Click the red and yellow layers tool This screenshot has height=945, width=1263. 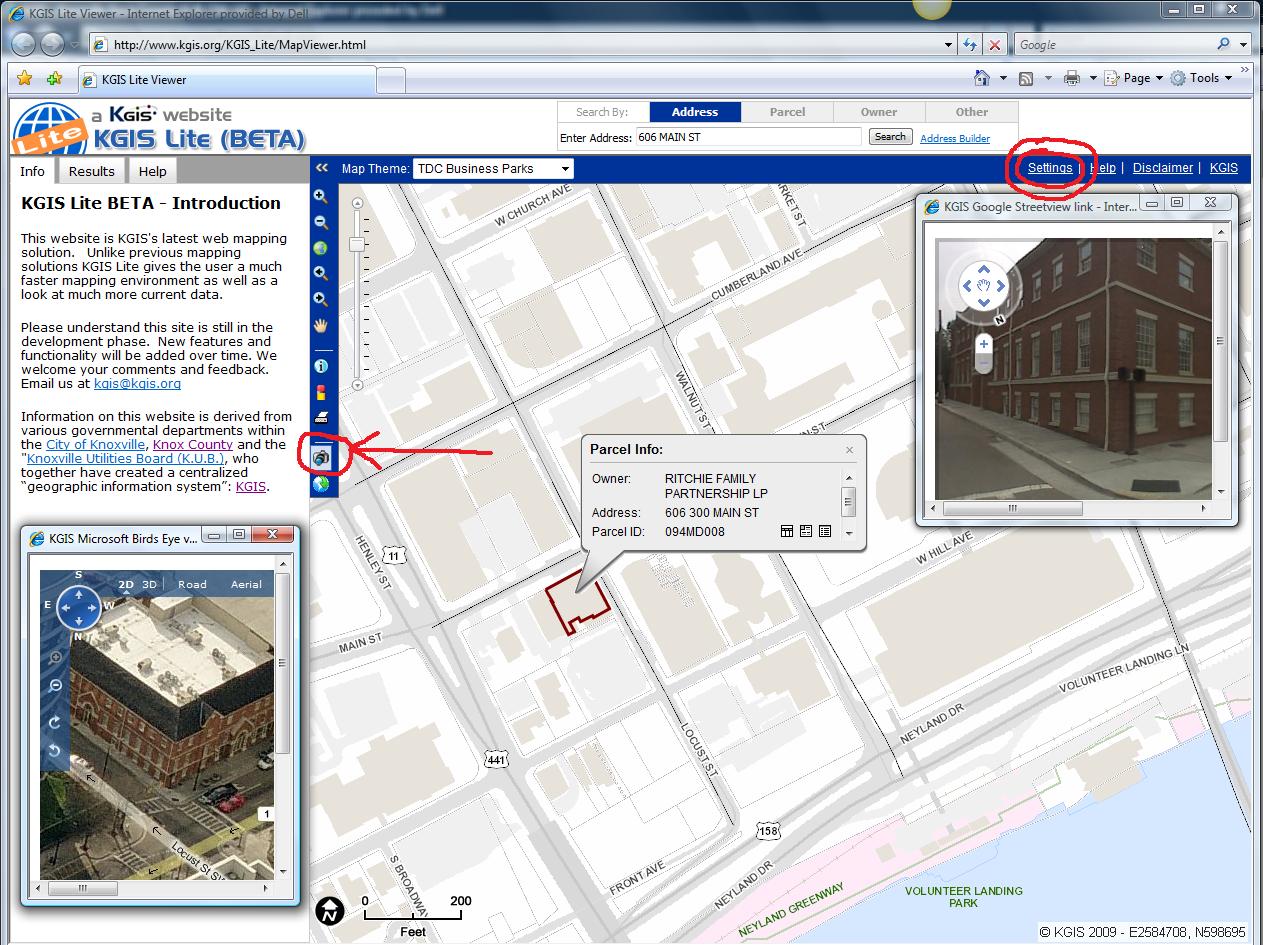321,392
